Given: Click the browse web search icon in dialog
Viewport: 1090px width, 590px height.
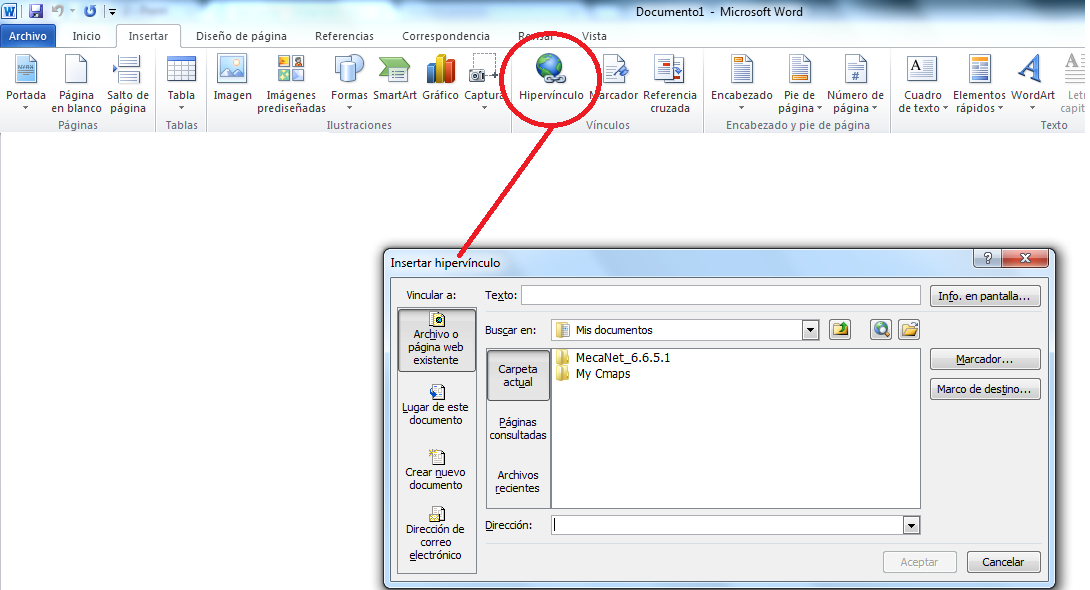Looking at the screenshot, I should [880, 329].
